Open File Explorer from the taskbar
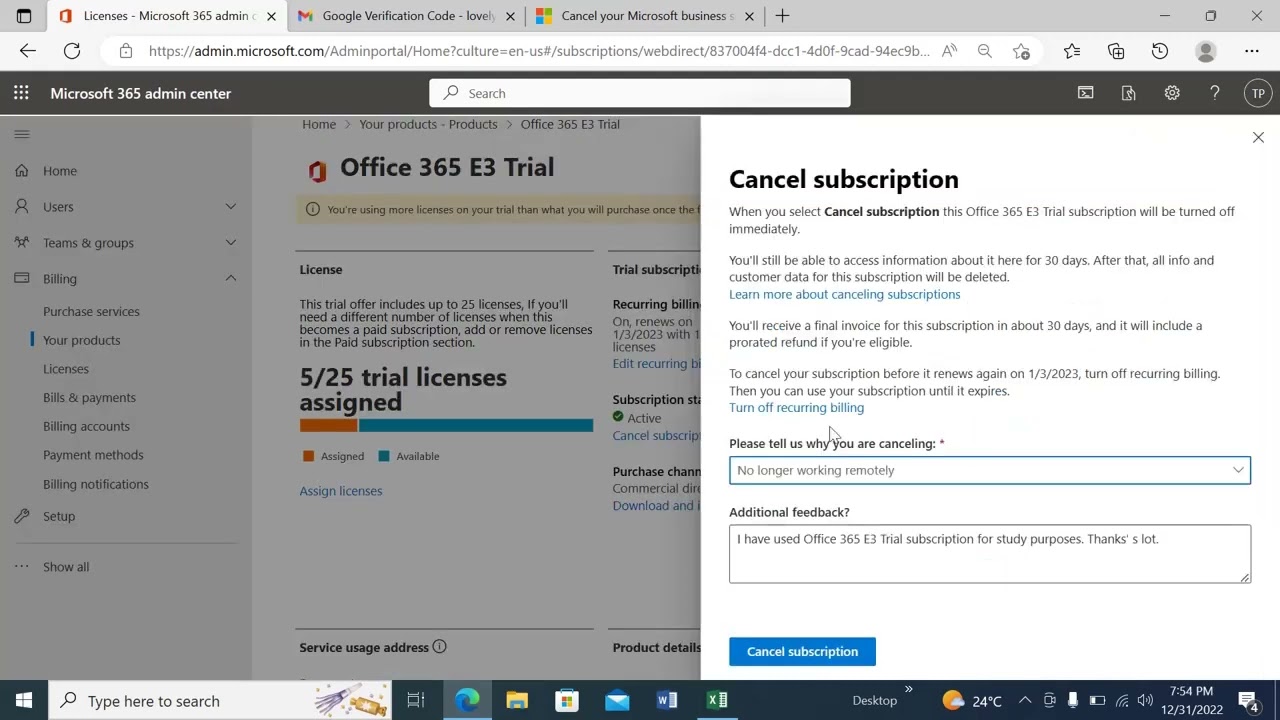Screen dimensions: 1280x720 click(517, 700)
